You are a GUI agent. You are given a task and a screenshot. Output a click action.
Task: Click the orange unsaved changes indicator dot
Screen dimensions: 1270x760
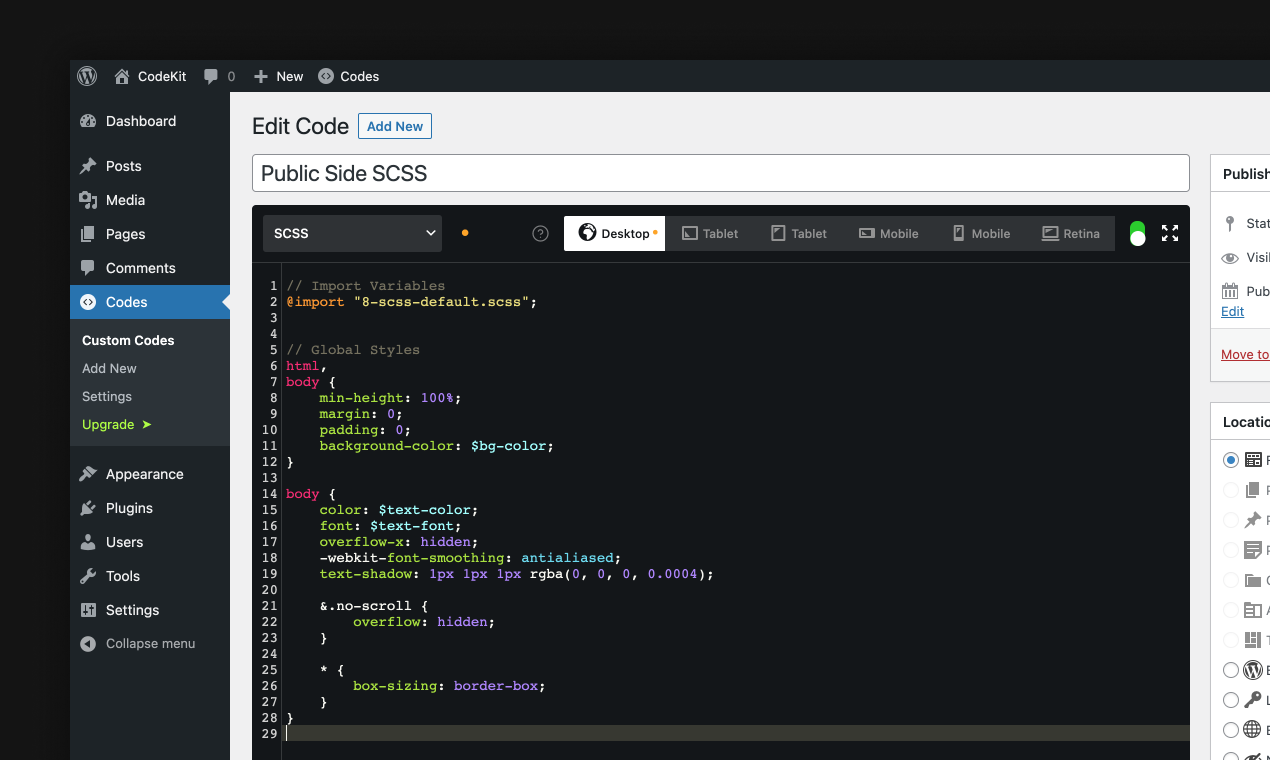pos(464,231)
